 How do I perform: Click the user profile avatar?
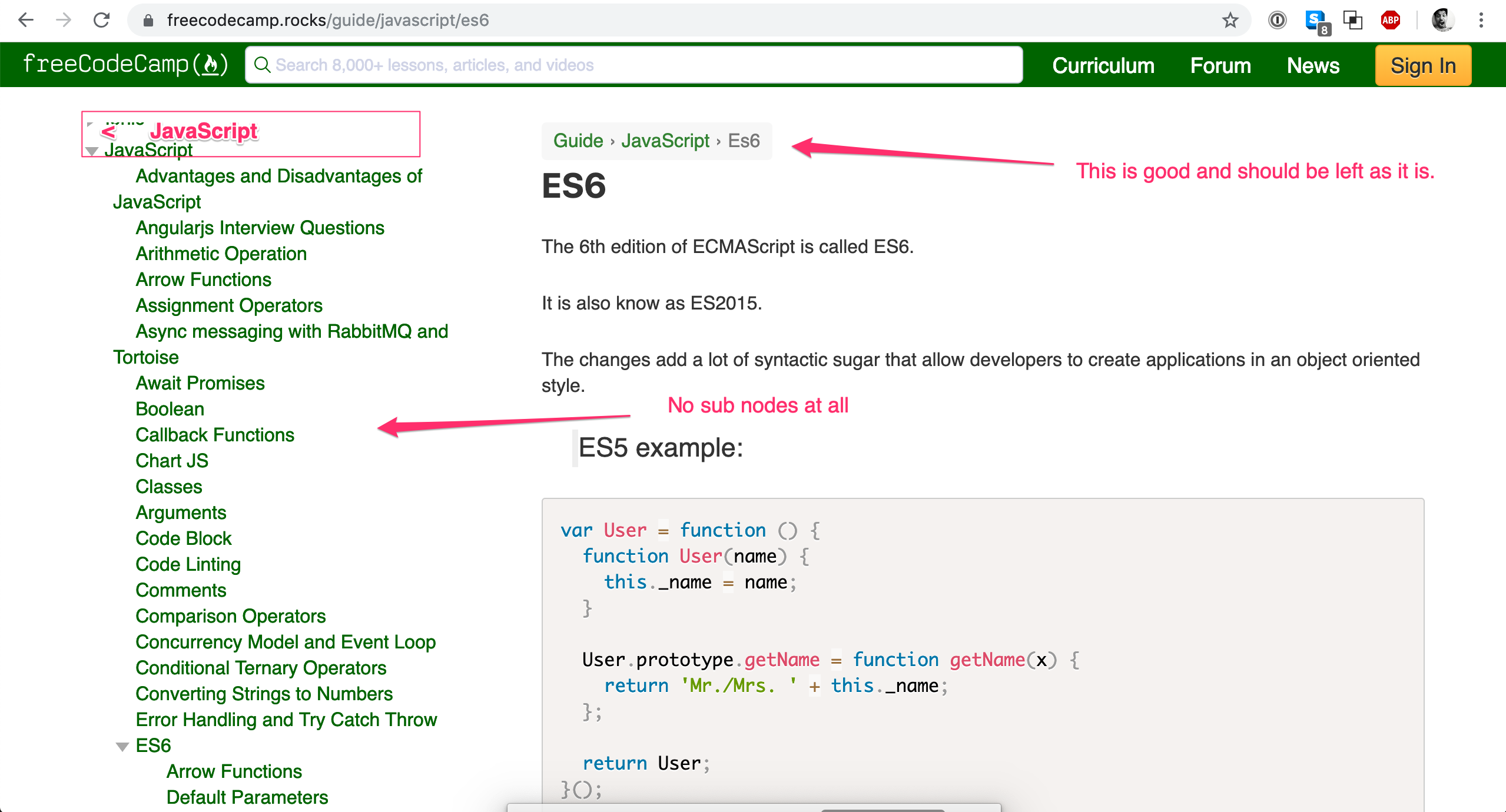click(x=1442, y=21)
